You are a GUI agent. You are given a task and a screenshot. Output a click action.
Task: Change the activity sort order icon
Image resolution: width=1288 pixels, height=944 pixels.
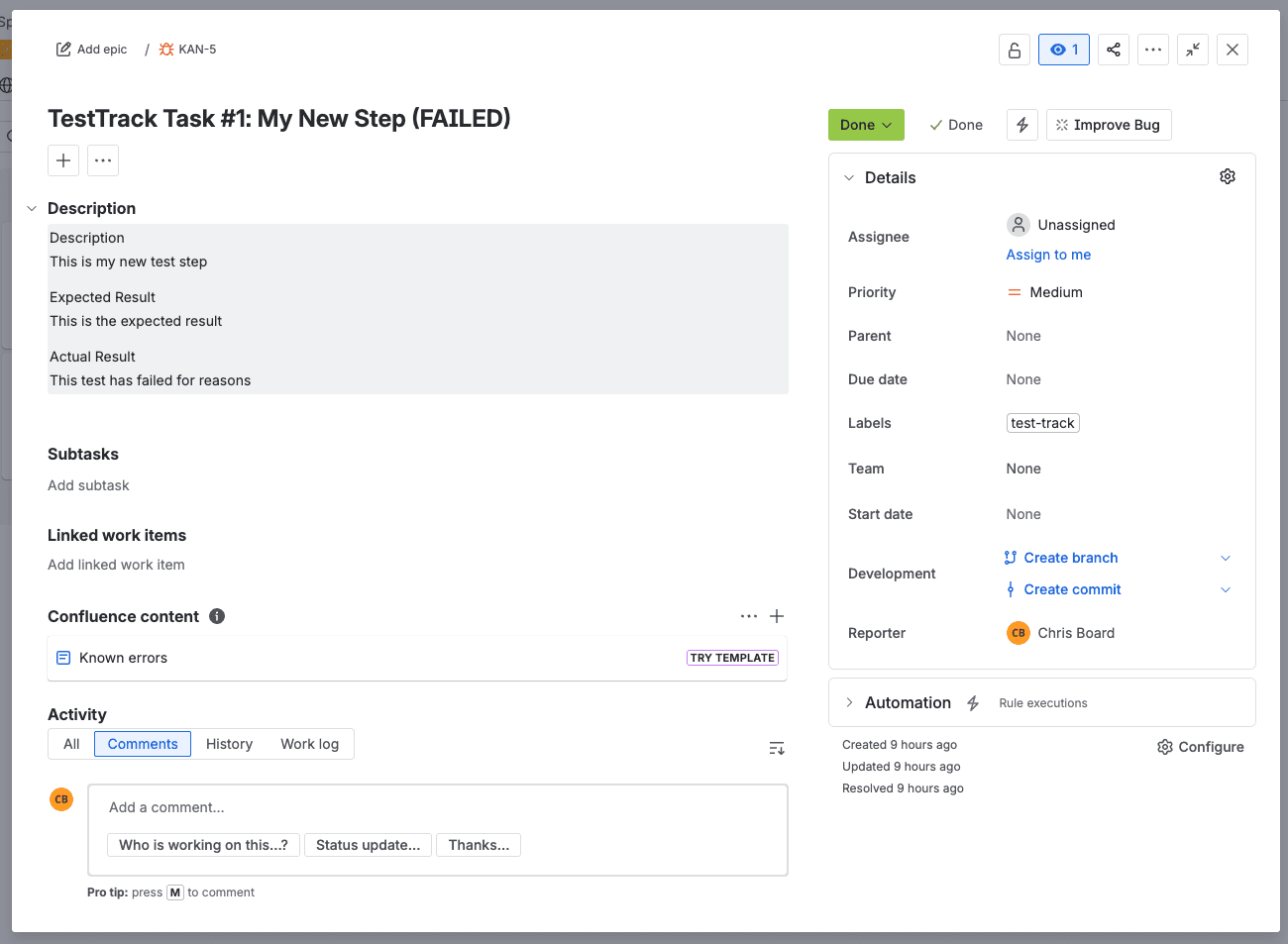(x=777, y=748)
